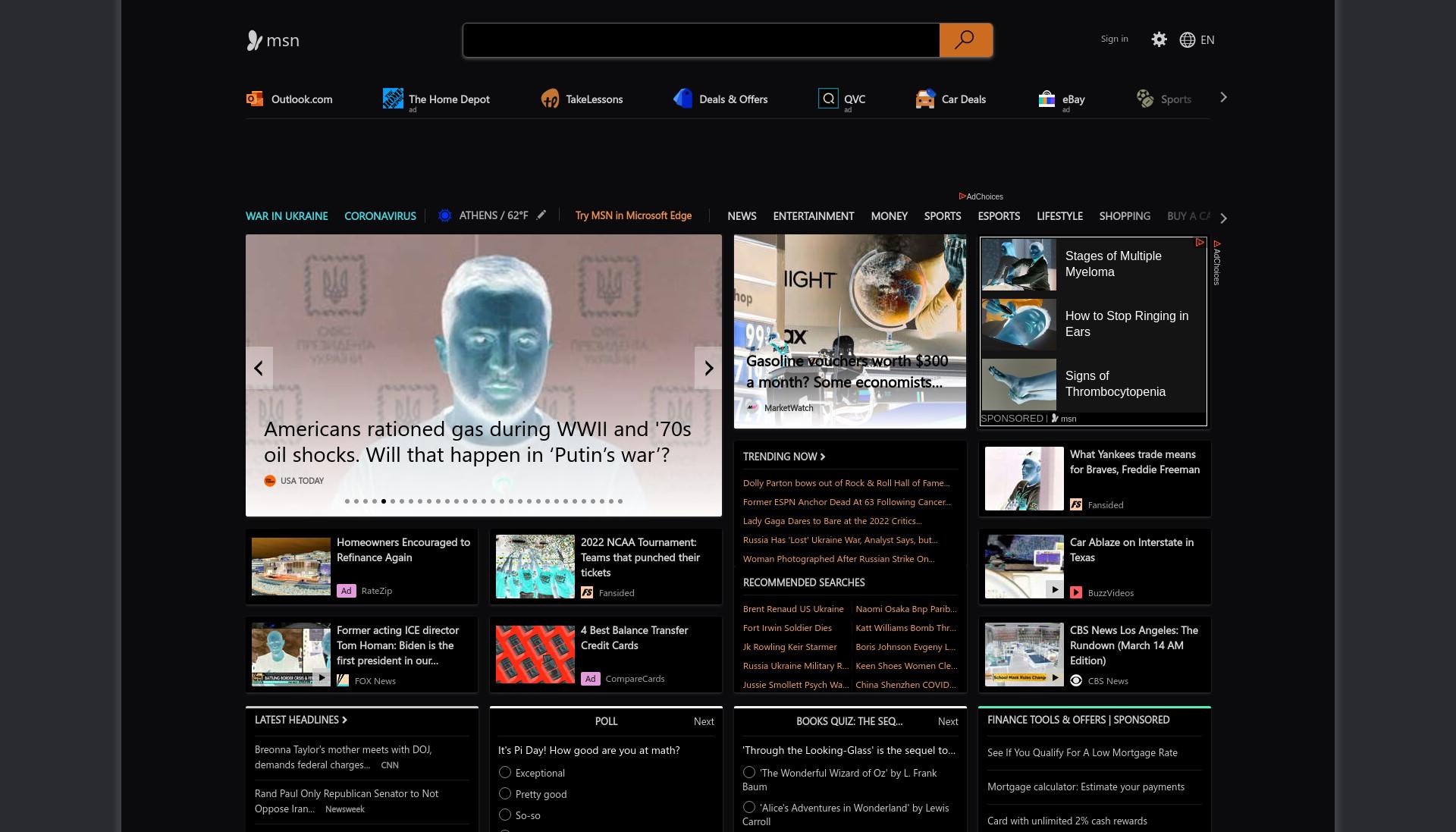Select the Pretty good poll option
1456x832 pixels.
click(505, 793)
